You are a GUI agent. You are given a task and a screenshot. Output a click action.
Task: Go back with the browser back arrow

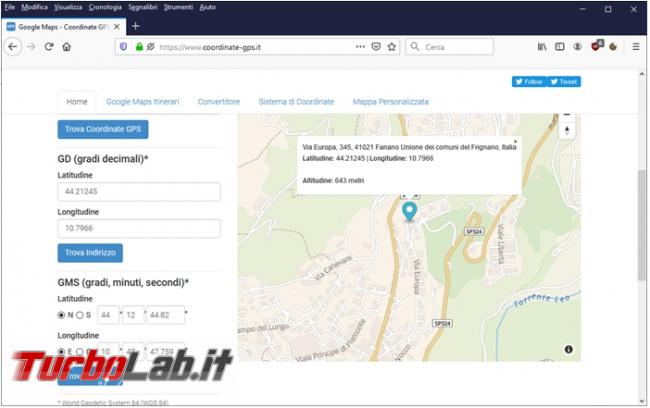[x=13, y=46]
